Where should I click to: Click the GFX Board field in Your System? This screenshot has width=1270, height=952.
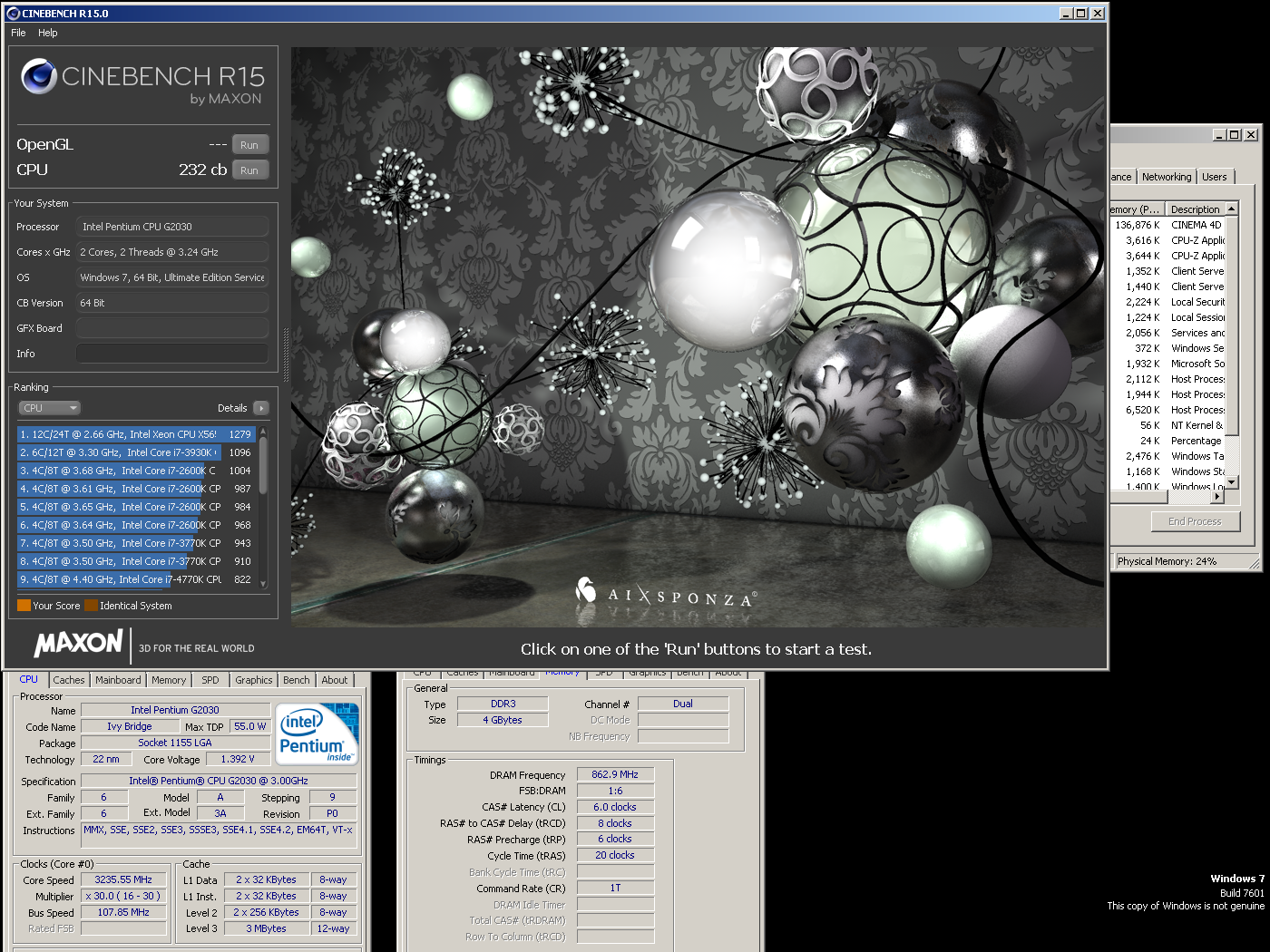172,328
